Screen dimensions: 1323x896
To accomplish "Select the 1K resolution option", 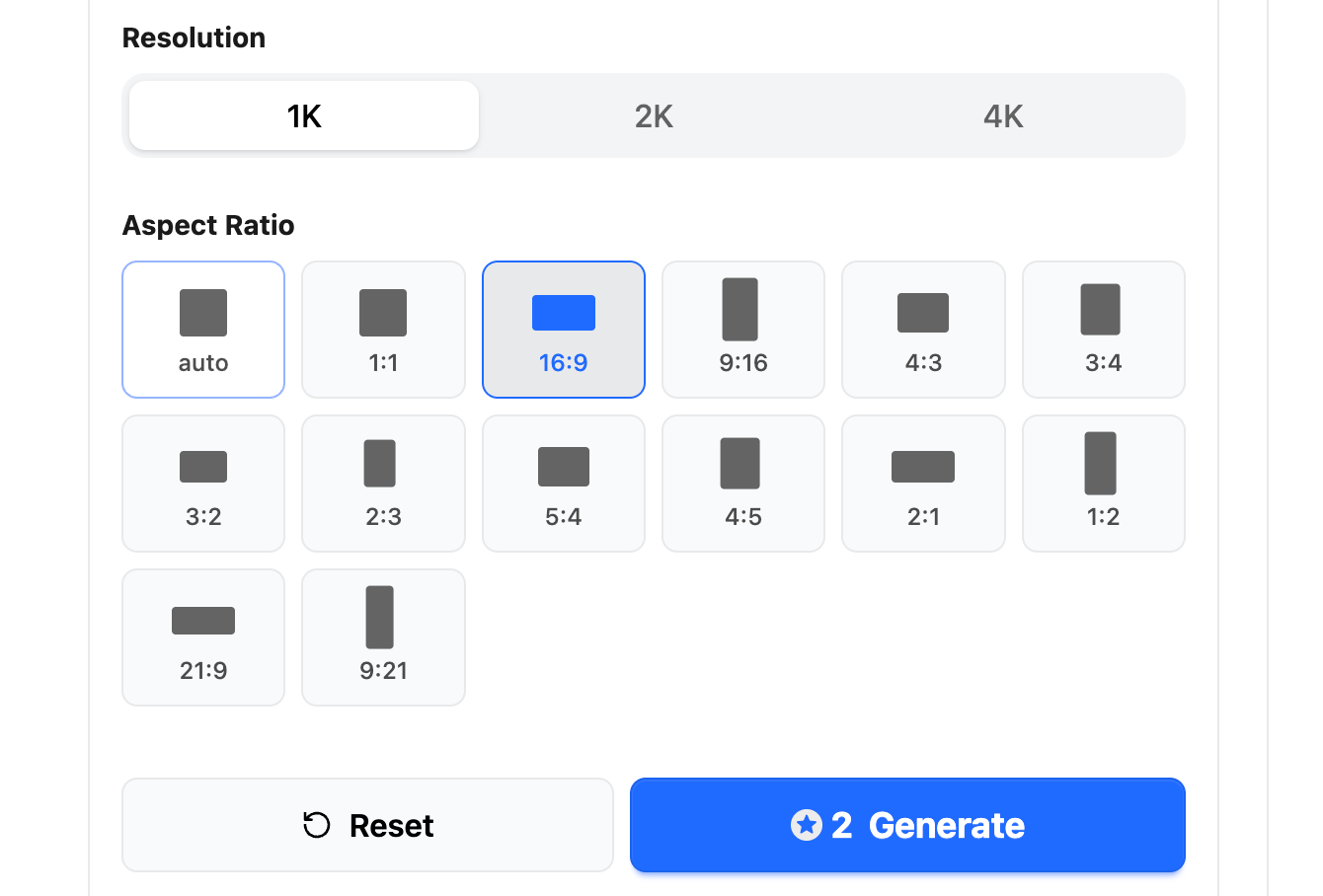I will pyautogui.click(x=304, y=115).
